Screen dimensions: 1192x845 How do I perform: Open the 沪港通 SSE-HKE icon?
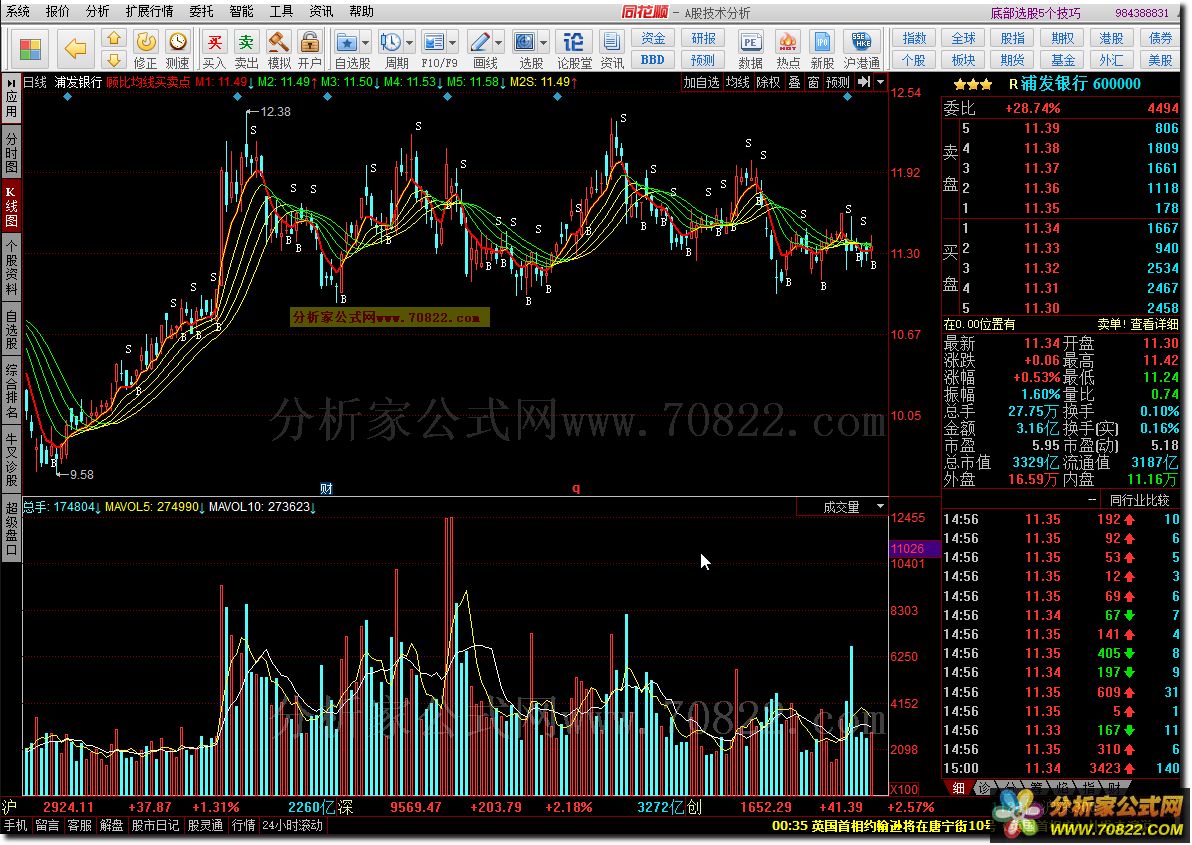point(861,50)
